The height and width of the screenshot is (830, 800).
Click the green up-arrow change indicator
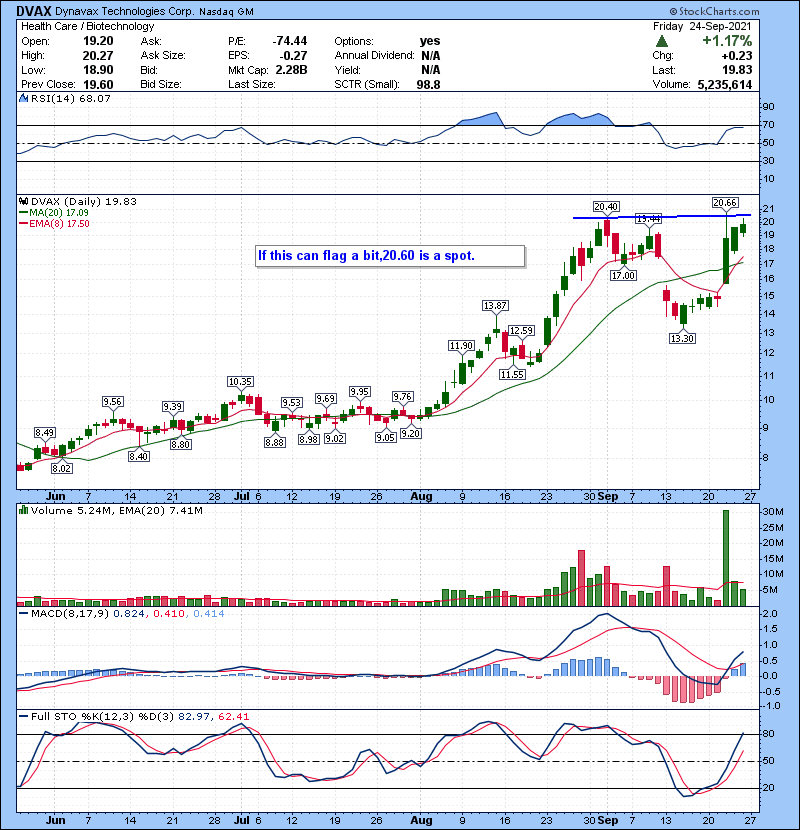662,41
